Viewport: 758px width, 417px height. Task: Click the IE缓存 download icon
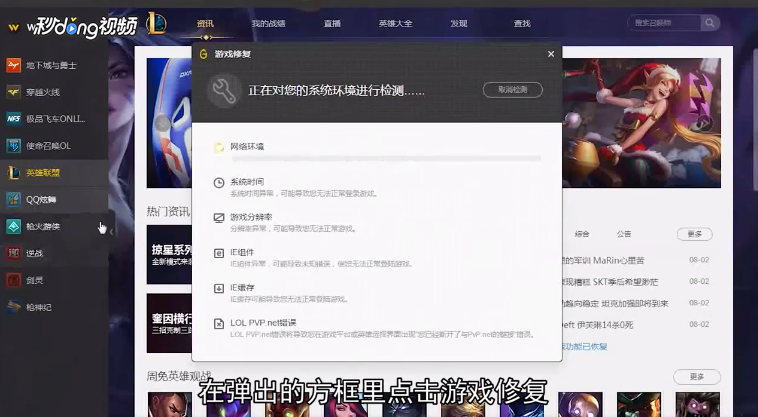(219, 288)
